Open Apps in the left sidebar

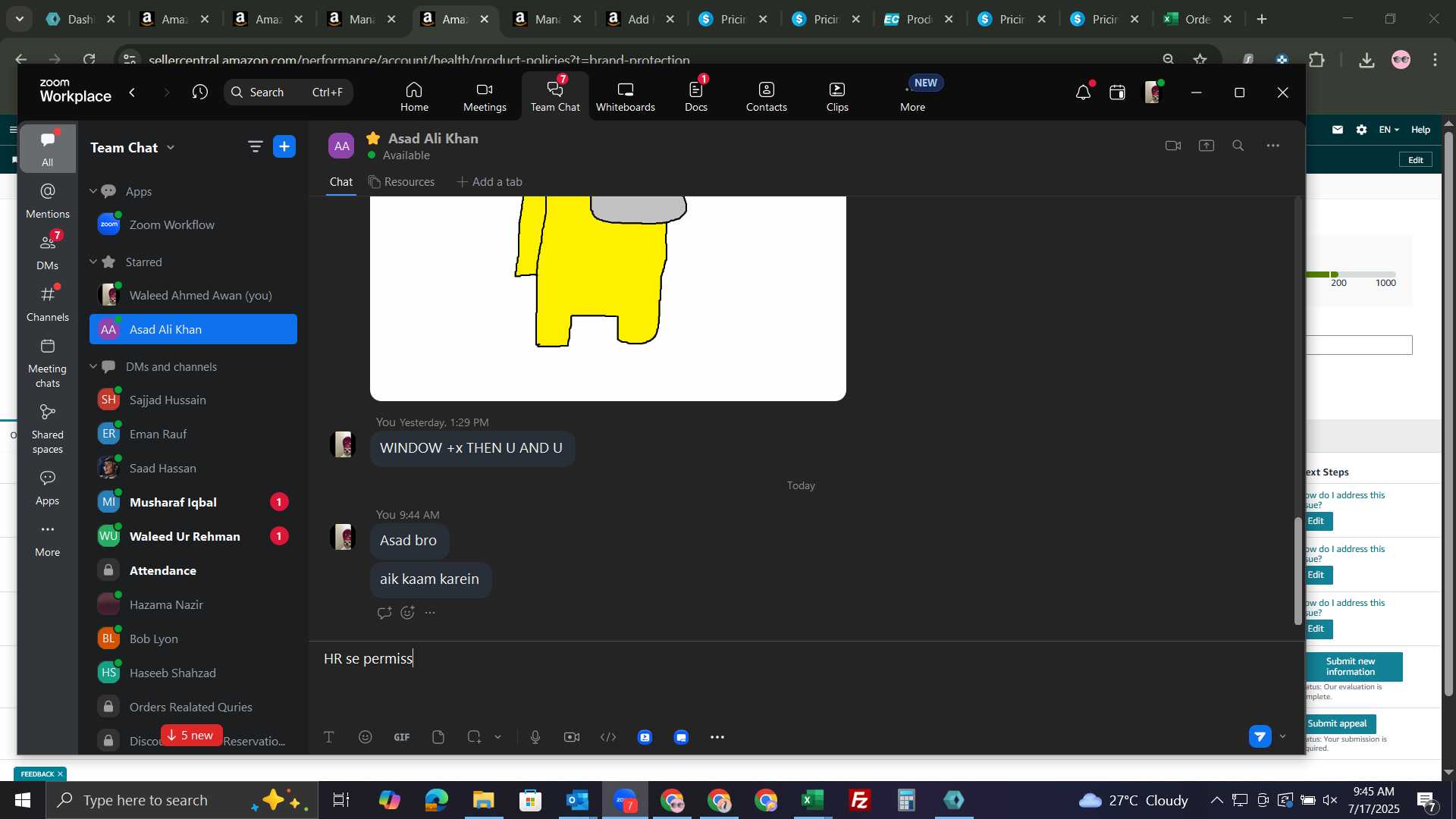[47, 488]
